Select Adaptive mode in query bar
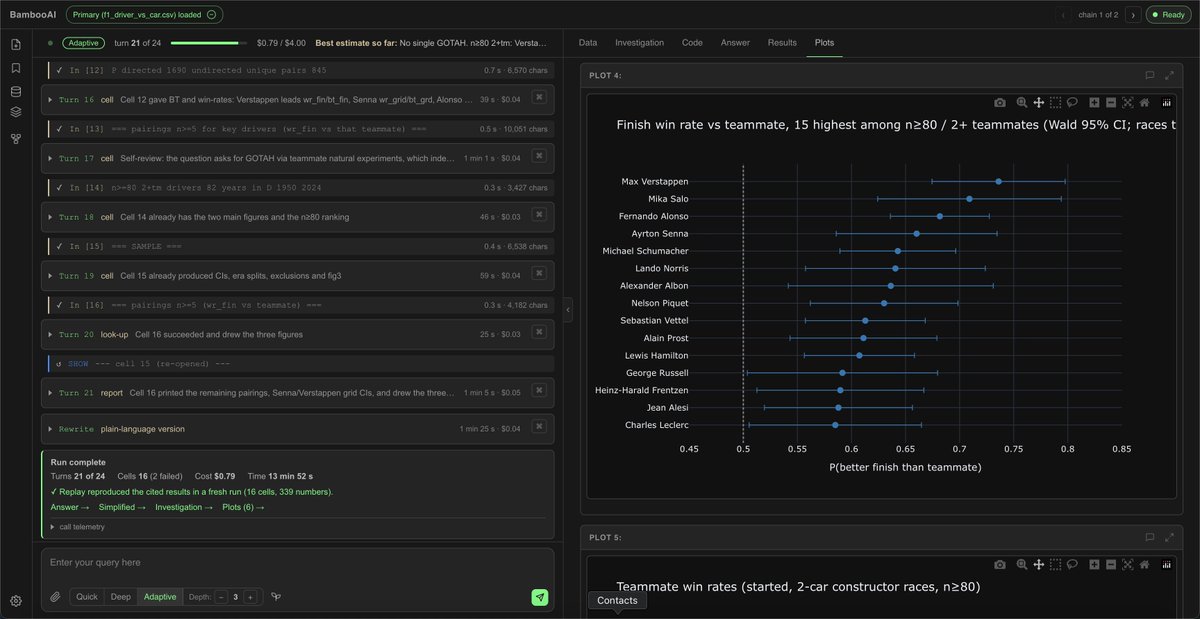1200x619 pixels. pos(160,597)
